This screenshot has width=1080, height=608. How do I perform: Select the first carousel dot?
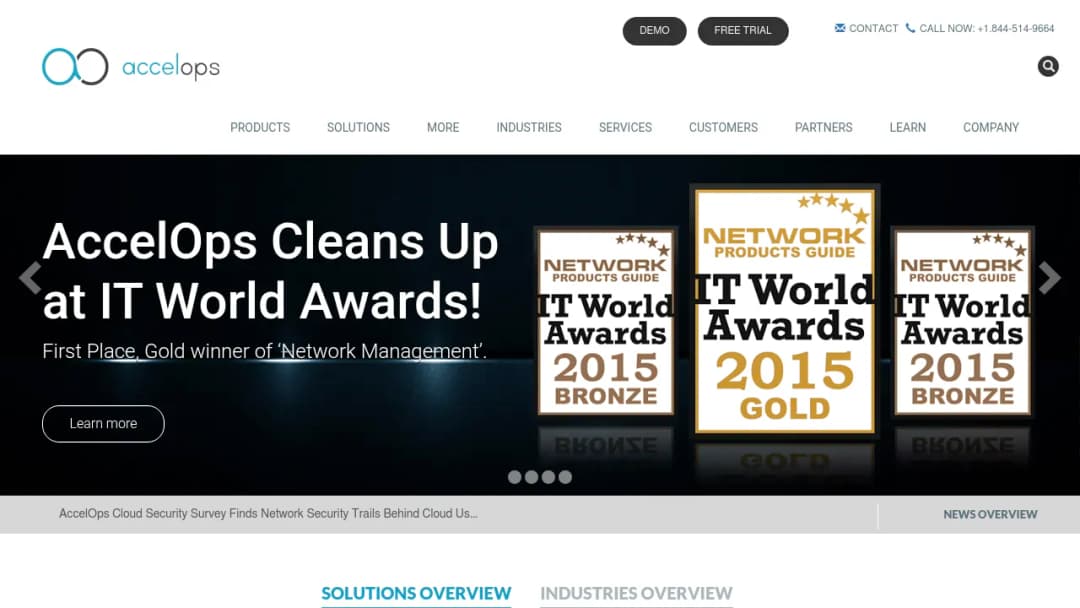click(x=515, y=477)
